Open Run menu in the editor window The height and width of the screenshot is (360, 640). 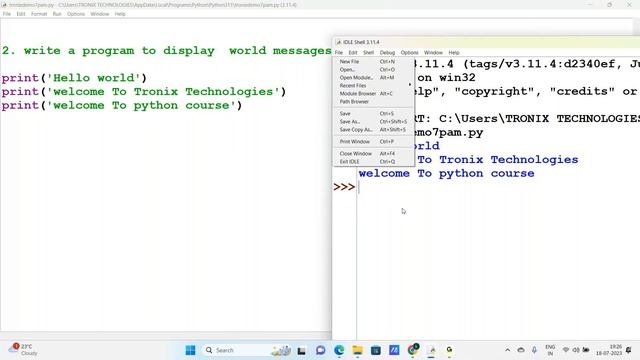click(x=57, y=14)
